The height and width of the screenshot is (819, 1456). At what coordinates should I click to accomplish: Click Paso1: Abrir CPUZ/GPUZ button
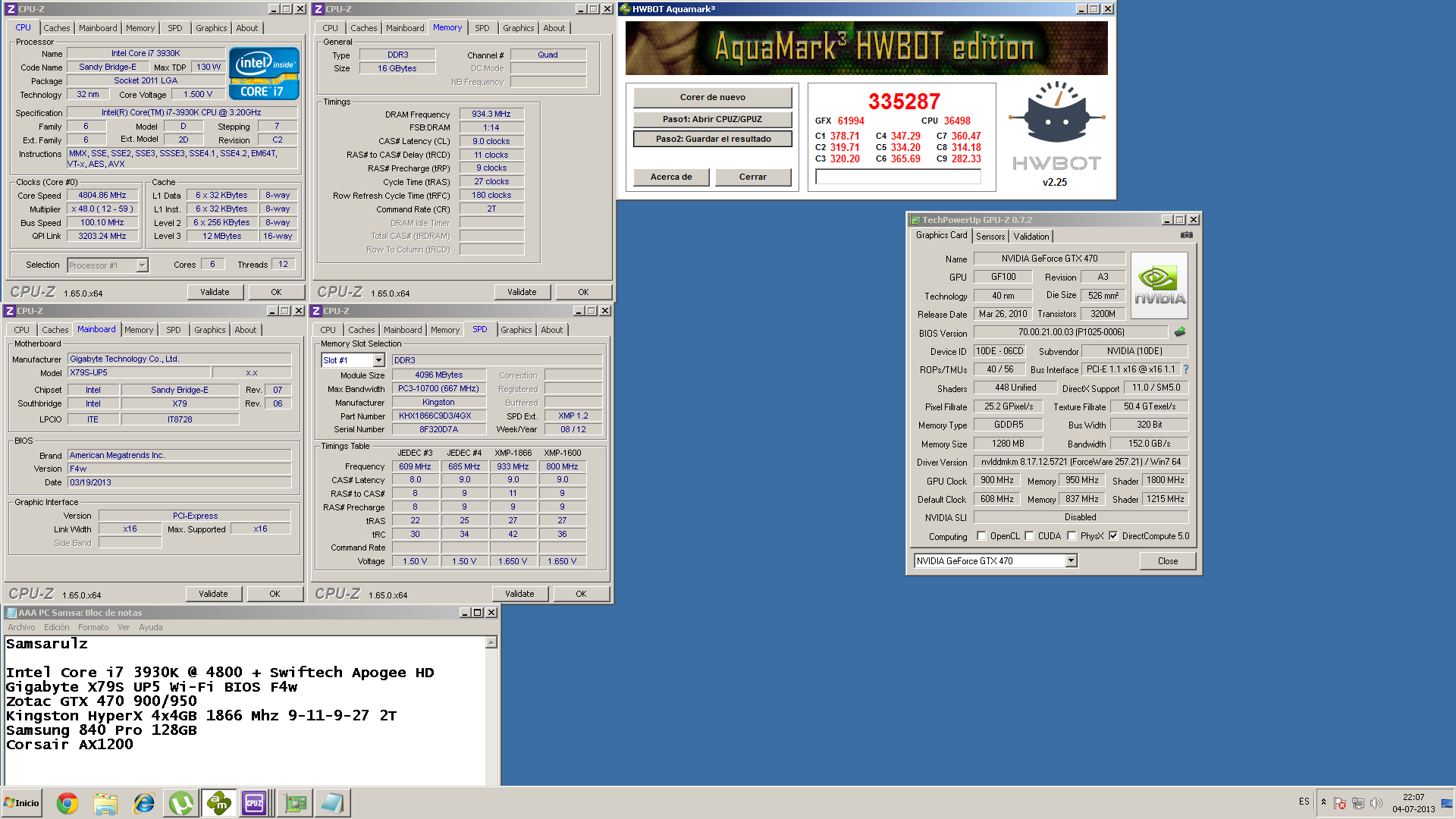click(713, 119)
